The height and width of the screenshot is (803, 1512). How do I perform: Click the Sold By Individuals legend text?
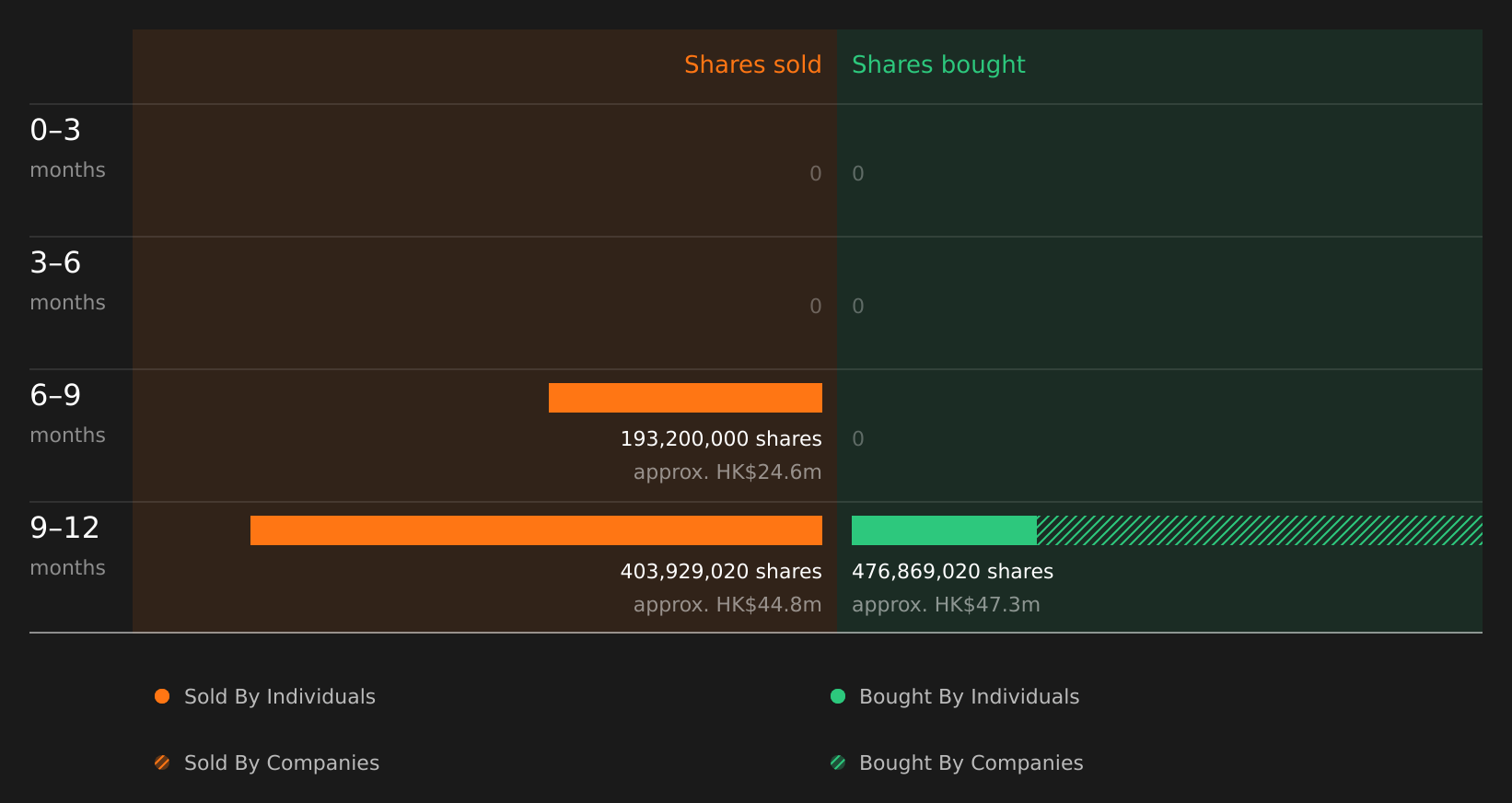pyautogui.click(x=280, y=696)
